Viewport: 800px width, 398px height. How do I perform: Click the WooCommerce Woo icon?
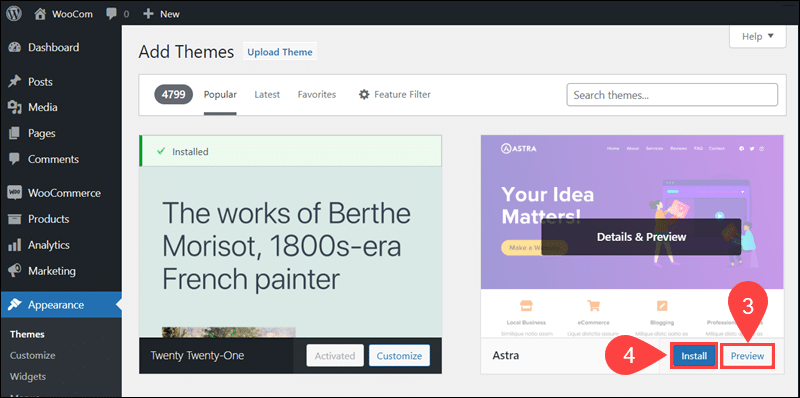[x=14, y=193]
